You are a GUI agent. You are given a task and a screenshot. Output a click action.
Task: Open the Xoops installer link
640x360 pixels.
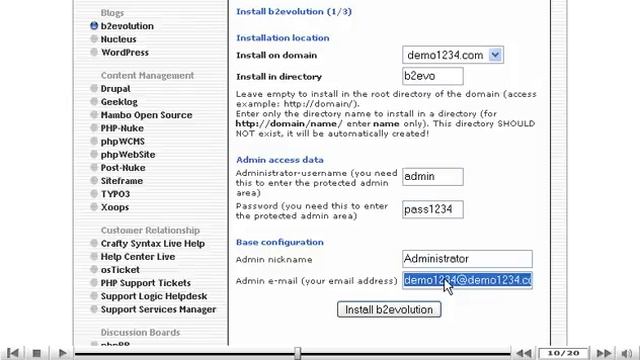(x=115, y=207)
